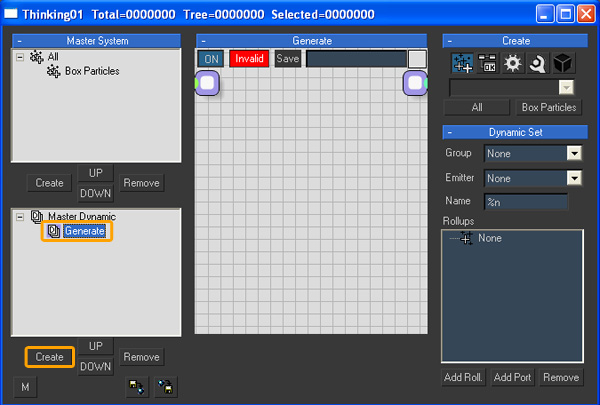Select the helpers icon in Create panel
Viewport: 600px width, 405px height.
[x=537, y=63]
